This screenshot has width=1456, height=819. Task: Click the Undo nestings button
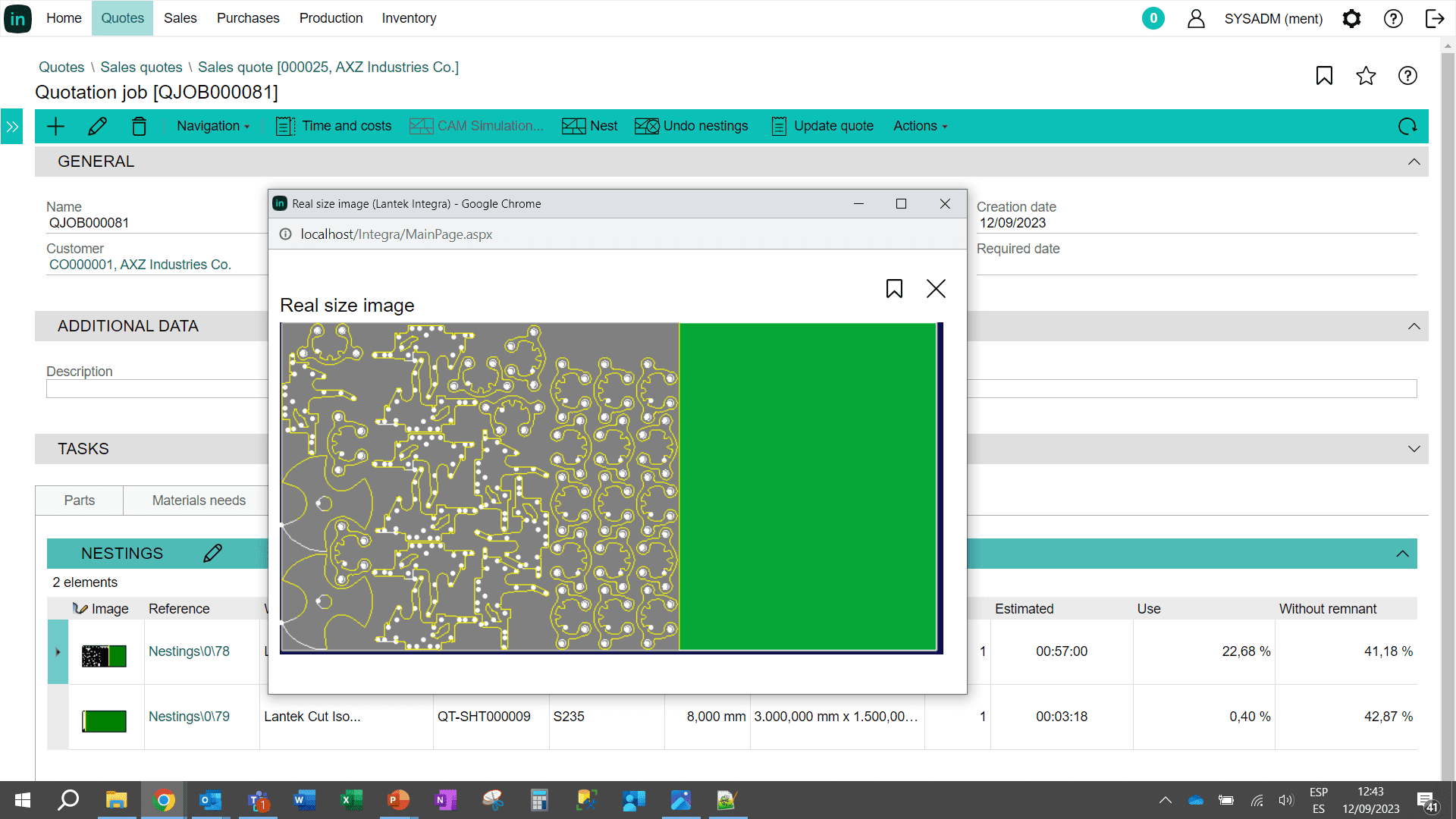[x=692, y=126]
